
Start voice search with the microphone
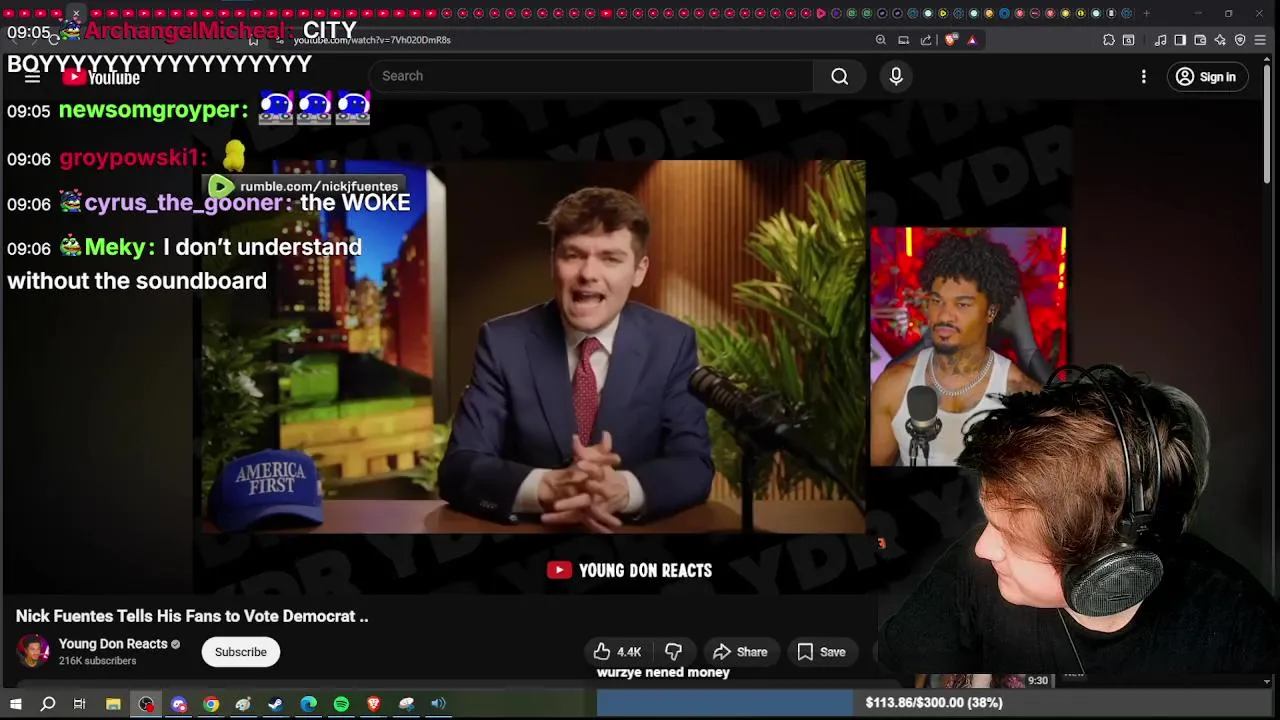tap(896, 76)
